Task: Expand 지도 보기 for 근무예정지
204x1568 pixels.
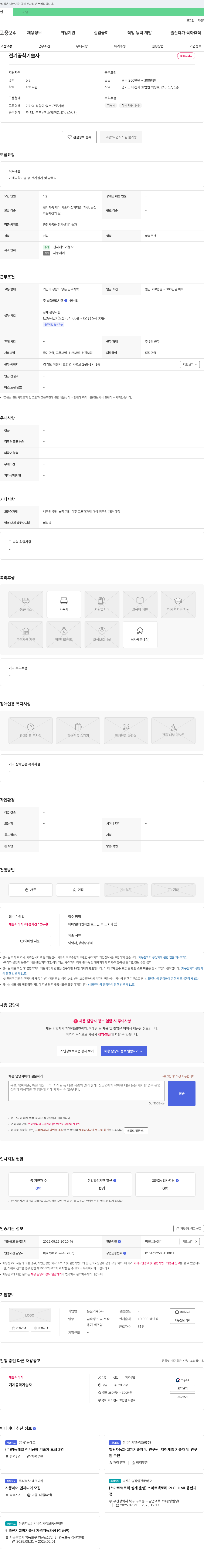Action: (189, 365)
